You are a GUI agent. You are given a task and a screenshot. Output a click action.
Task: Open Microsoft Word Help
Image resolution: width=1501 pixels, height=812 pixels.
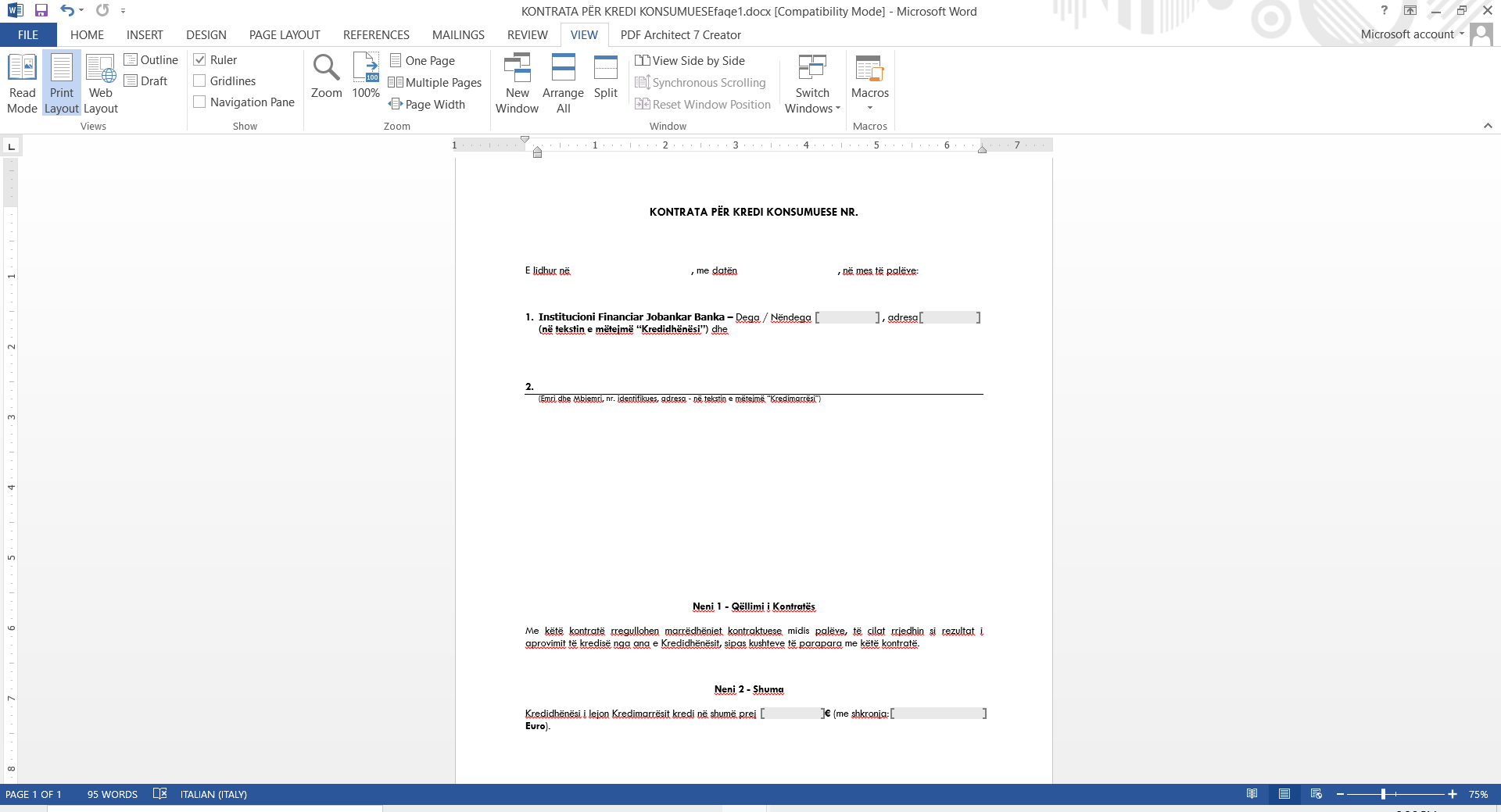[x=1384, y=11]
